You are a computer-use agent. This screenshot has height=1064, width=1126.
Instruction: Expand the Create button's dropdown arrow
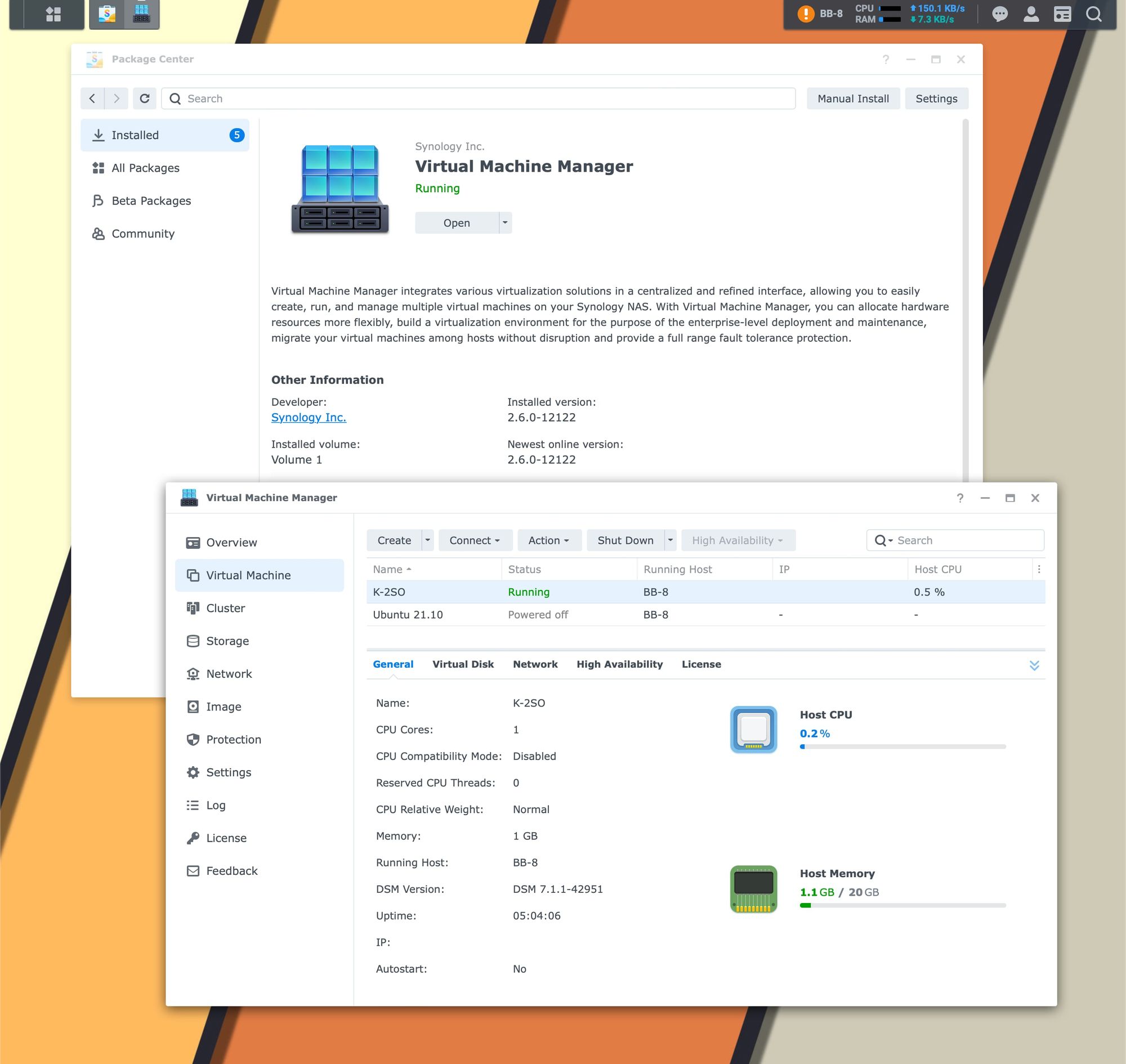[x=427, y=540]
